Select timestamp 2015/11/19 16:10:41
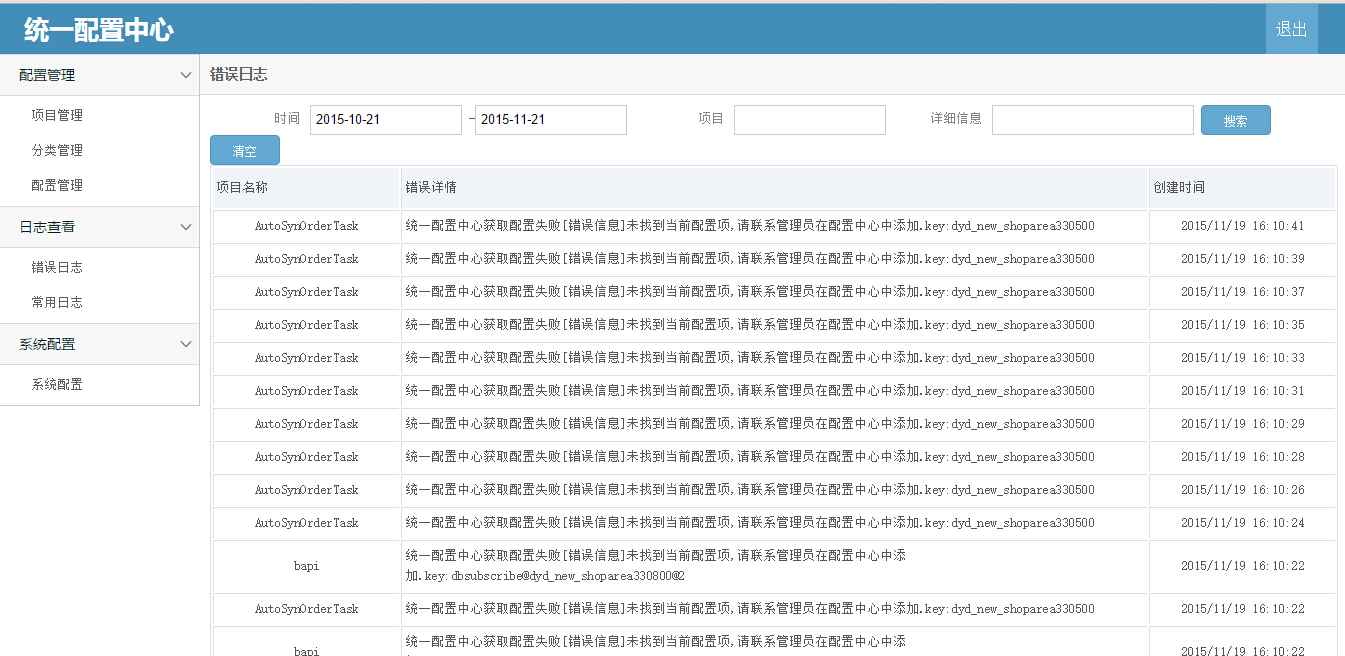This screenshot has height=656, width=1345. pos(1243,226)
